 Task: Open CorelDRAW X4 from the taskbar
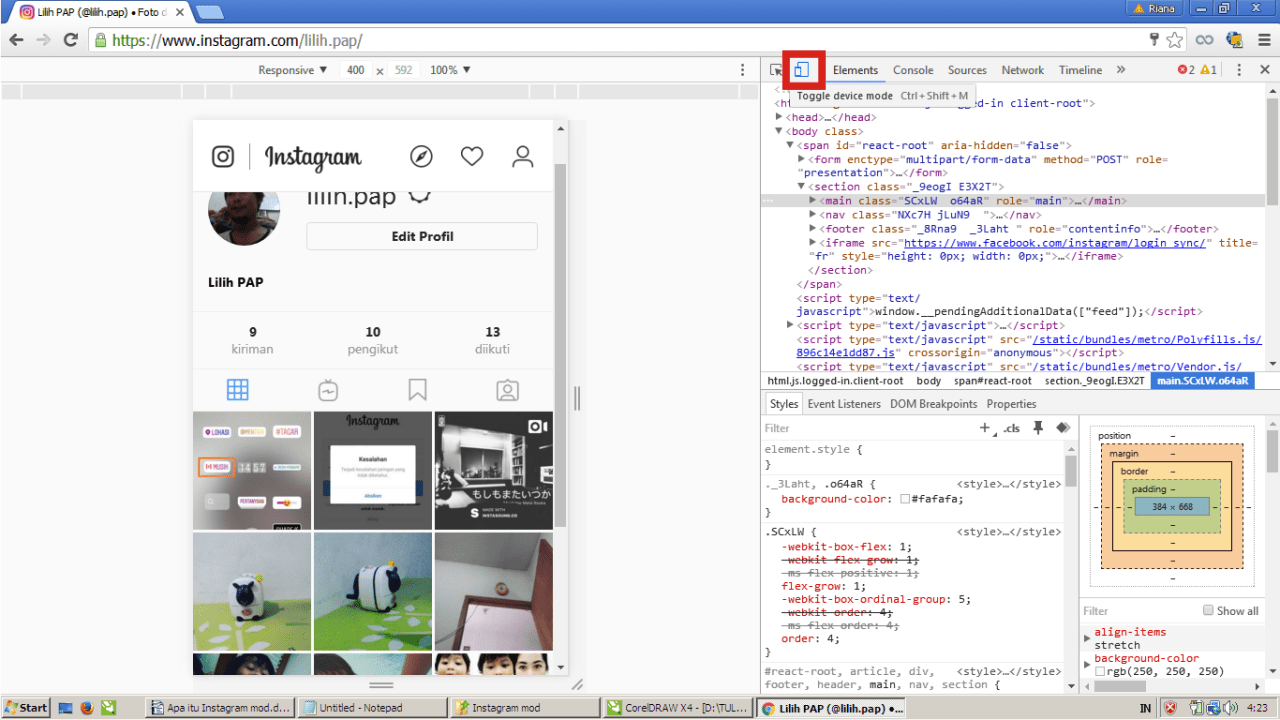point(679,708)
